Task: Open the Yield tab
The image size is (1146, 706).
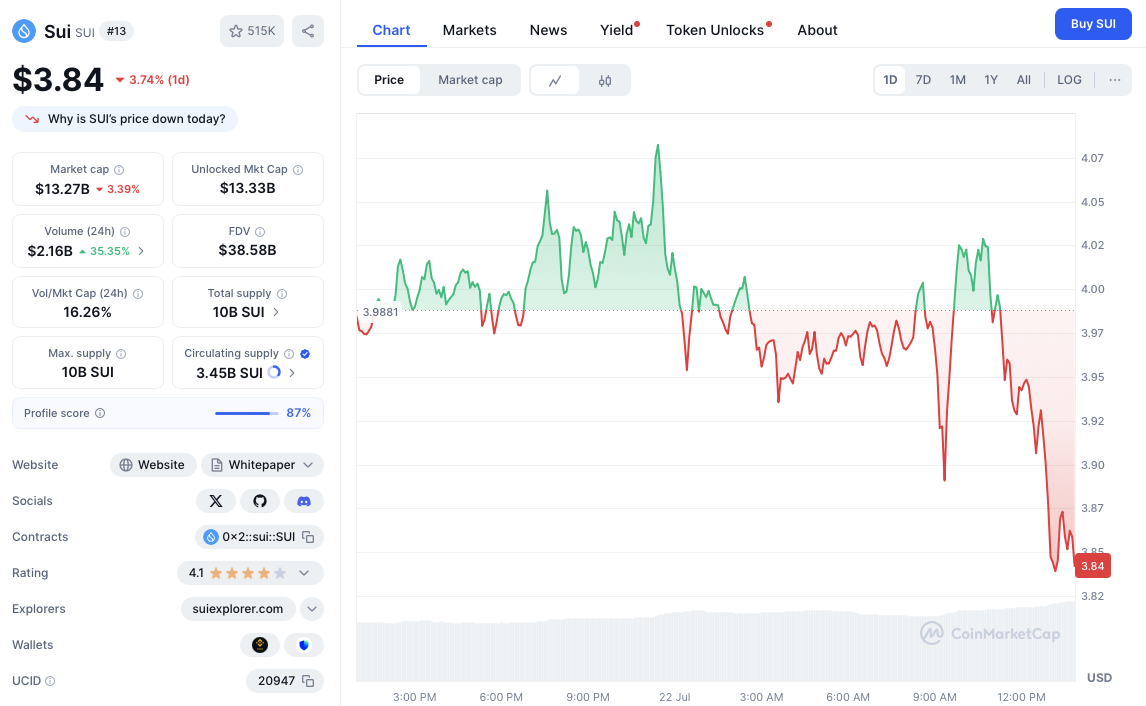Action: click(617, 30)
